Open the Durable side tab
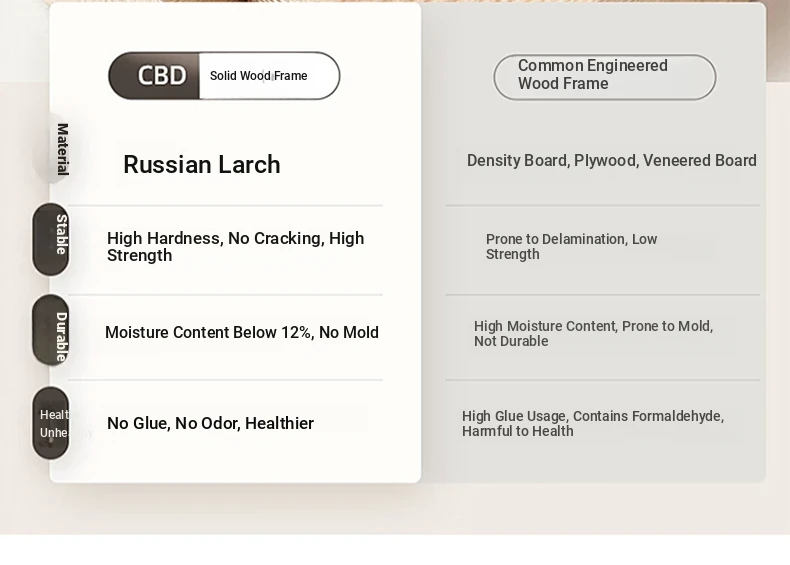This screenshot has width=790, height=565. pos(51,330)
